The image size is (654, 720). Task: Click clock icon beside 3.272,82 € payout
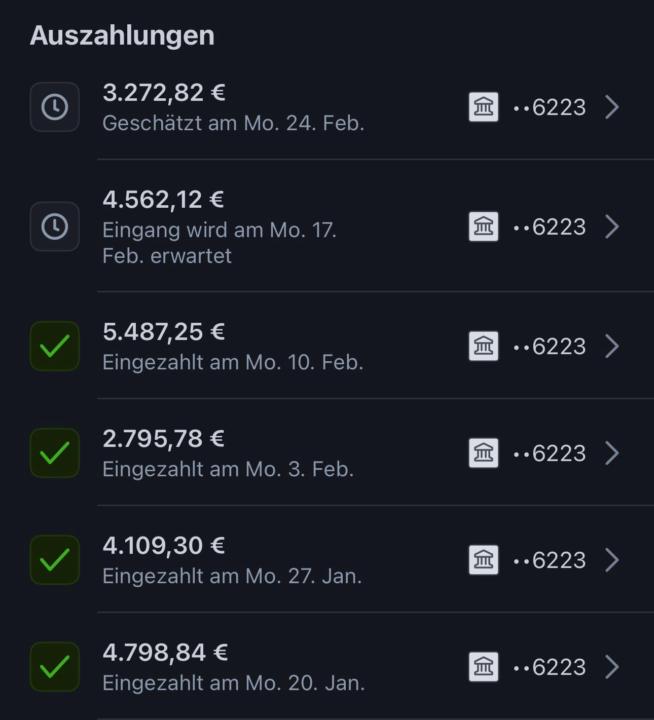point(54,107)
